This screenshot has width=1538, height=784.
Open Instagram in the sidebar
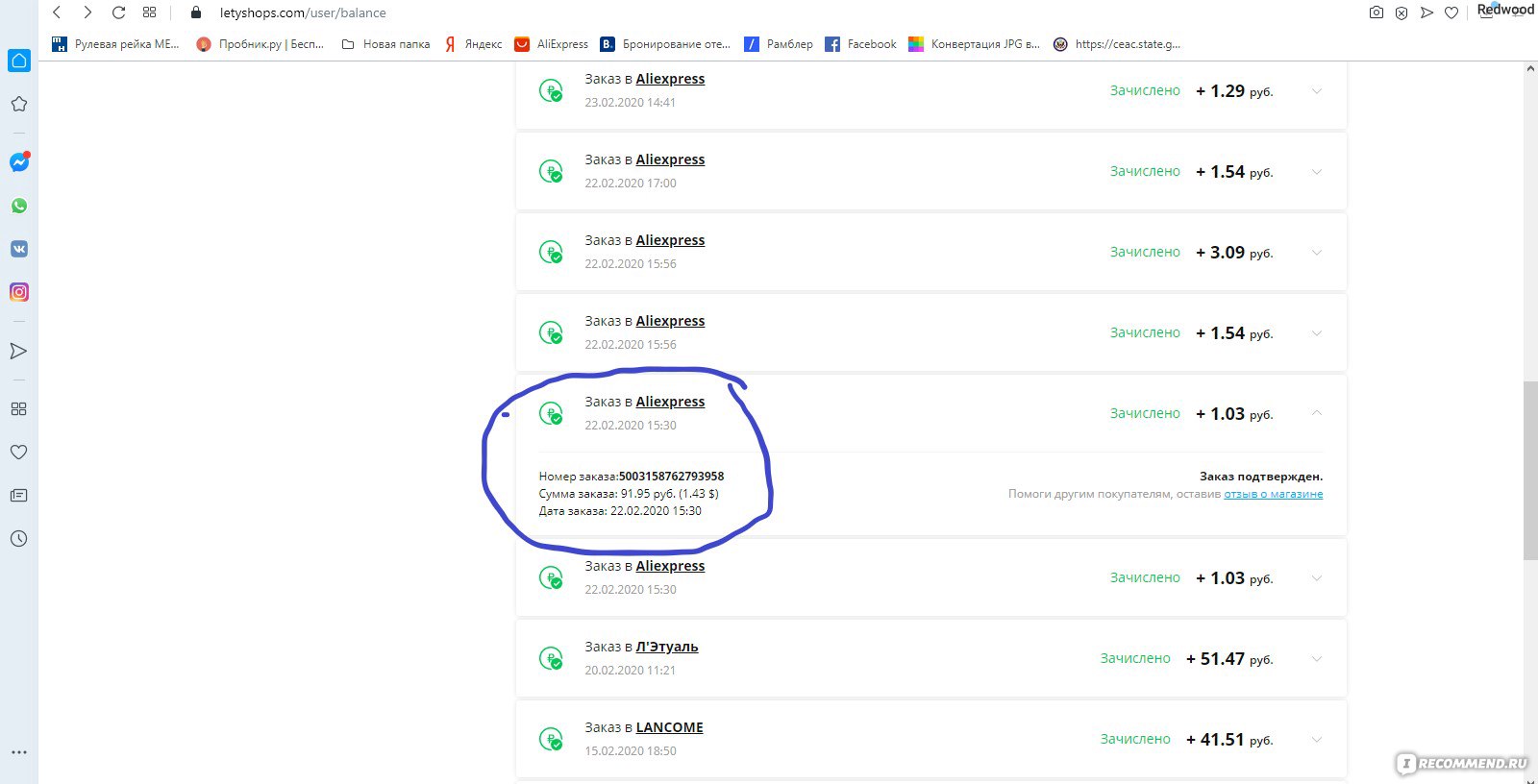tap(19, 292)
